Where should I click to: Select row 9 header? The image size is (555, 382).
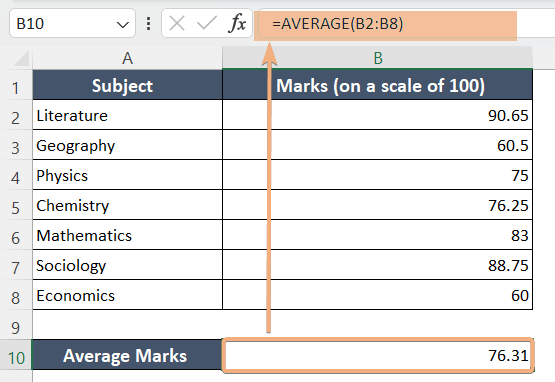(x=16, y=325)
